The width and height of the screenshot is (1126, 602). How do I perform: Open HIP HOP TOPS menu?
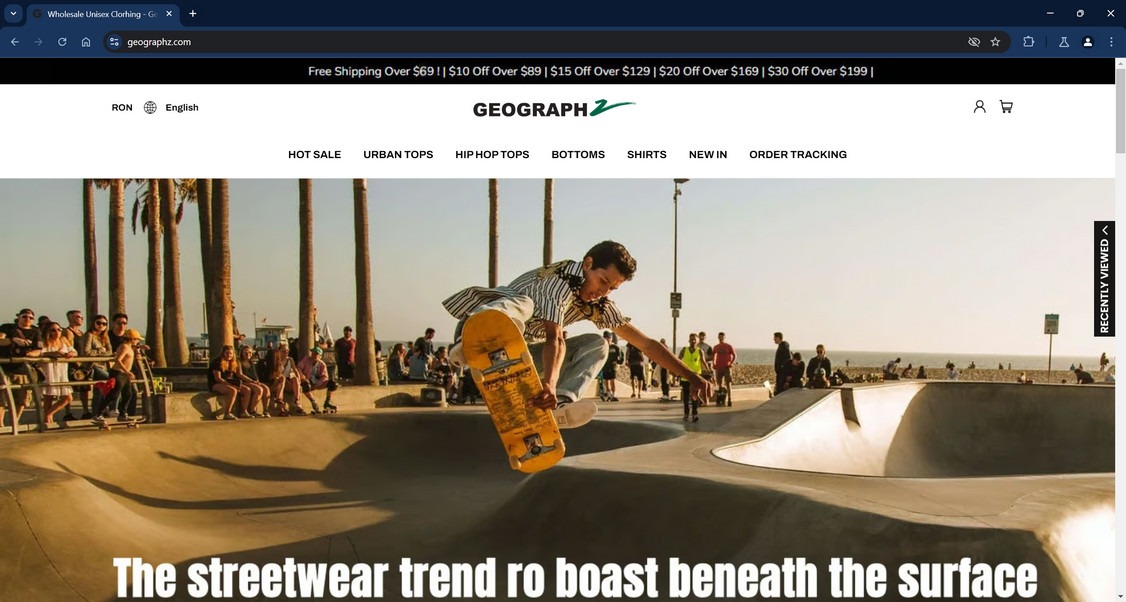tap(492, 154)
